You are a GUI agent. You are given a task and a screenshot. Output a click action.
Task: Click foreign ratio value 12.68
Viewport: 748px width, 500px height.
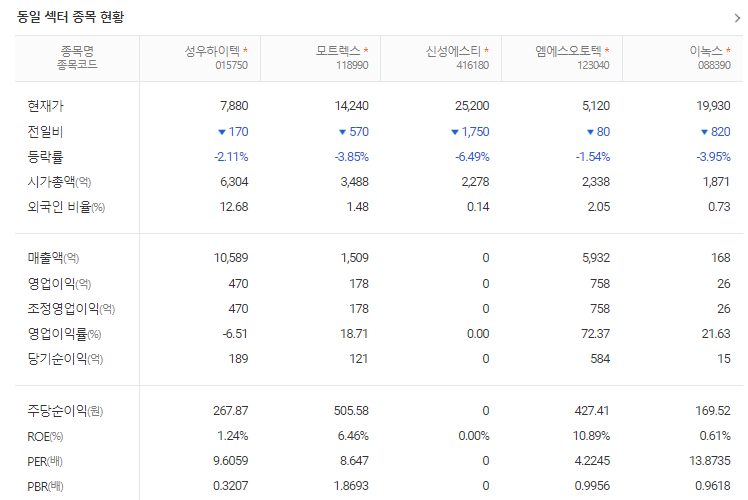pos(234,207)
